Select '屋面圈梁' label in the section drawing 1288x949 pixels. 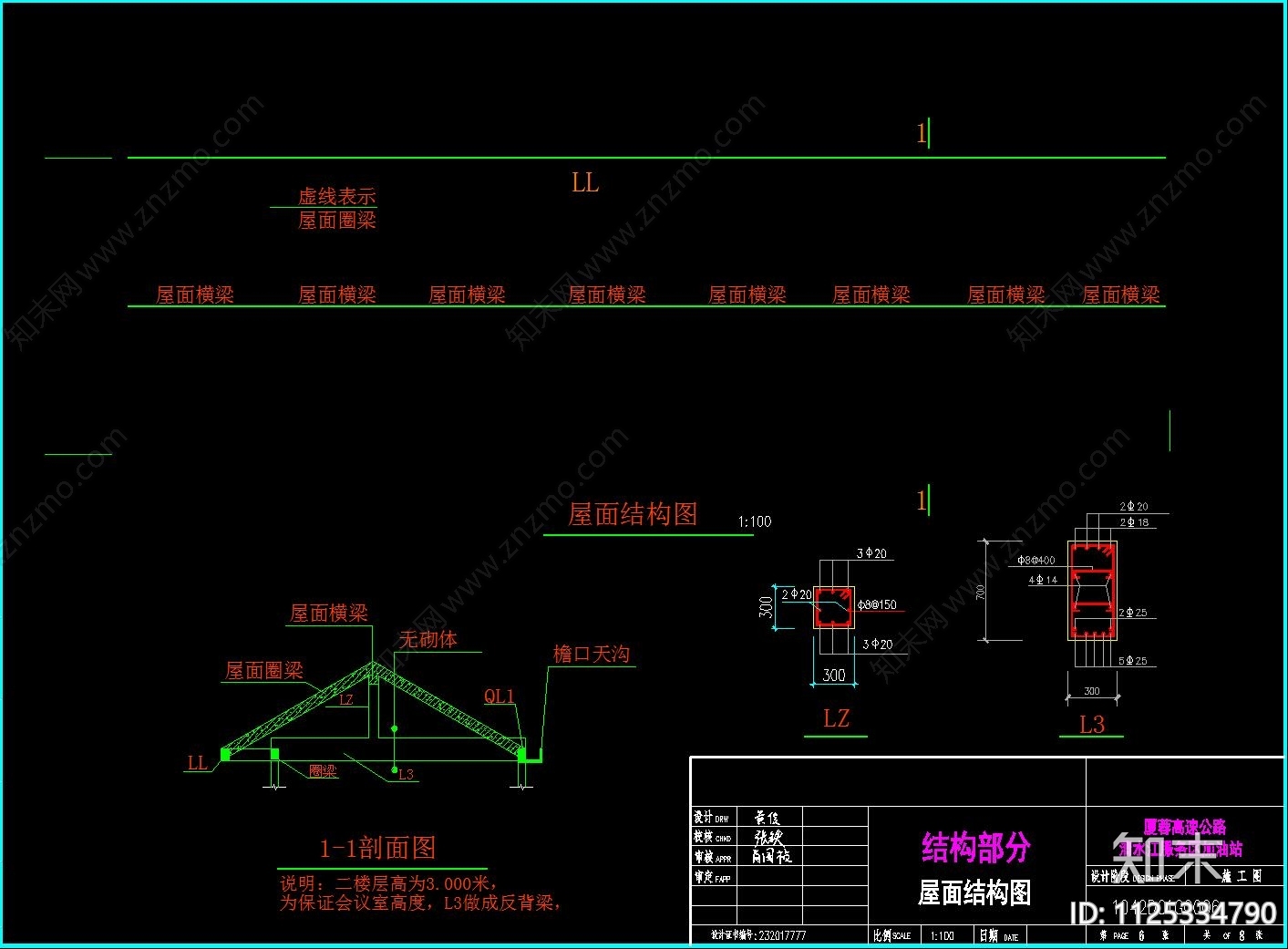(x=264, y=671)
